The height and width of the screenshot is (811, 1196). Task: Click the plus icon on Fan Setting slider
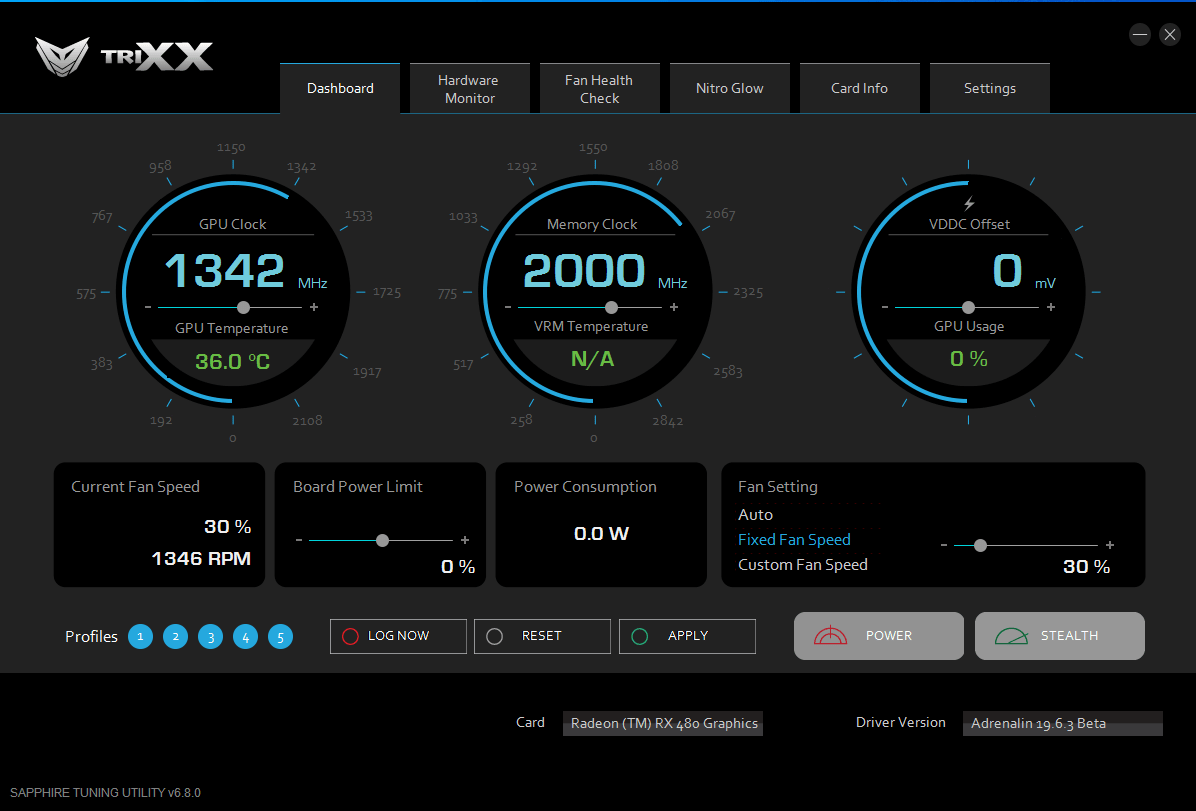[x=1110, y=545]
